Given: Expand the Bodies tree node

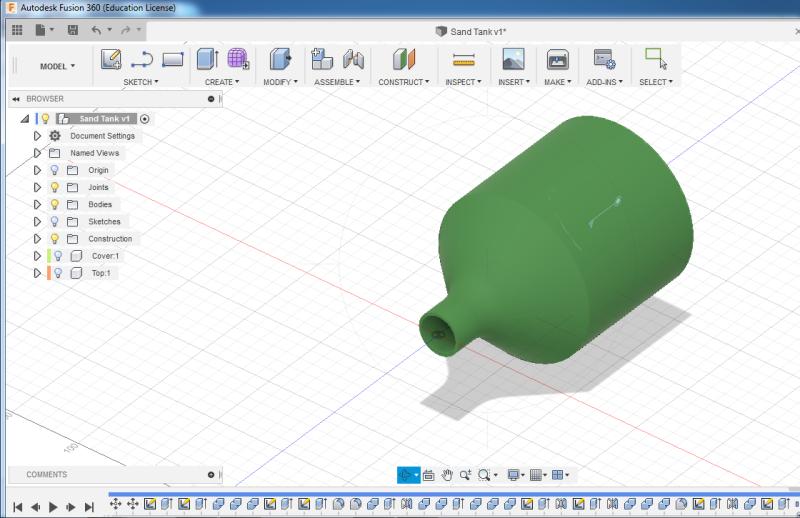Looking at the screenshot, I should [x=37, y=204].
